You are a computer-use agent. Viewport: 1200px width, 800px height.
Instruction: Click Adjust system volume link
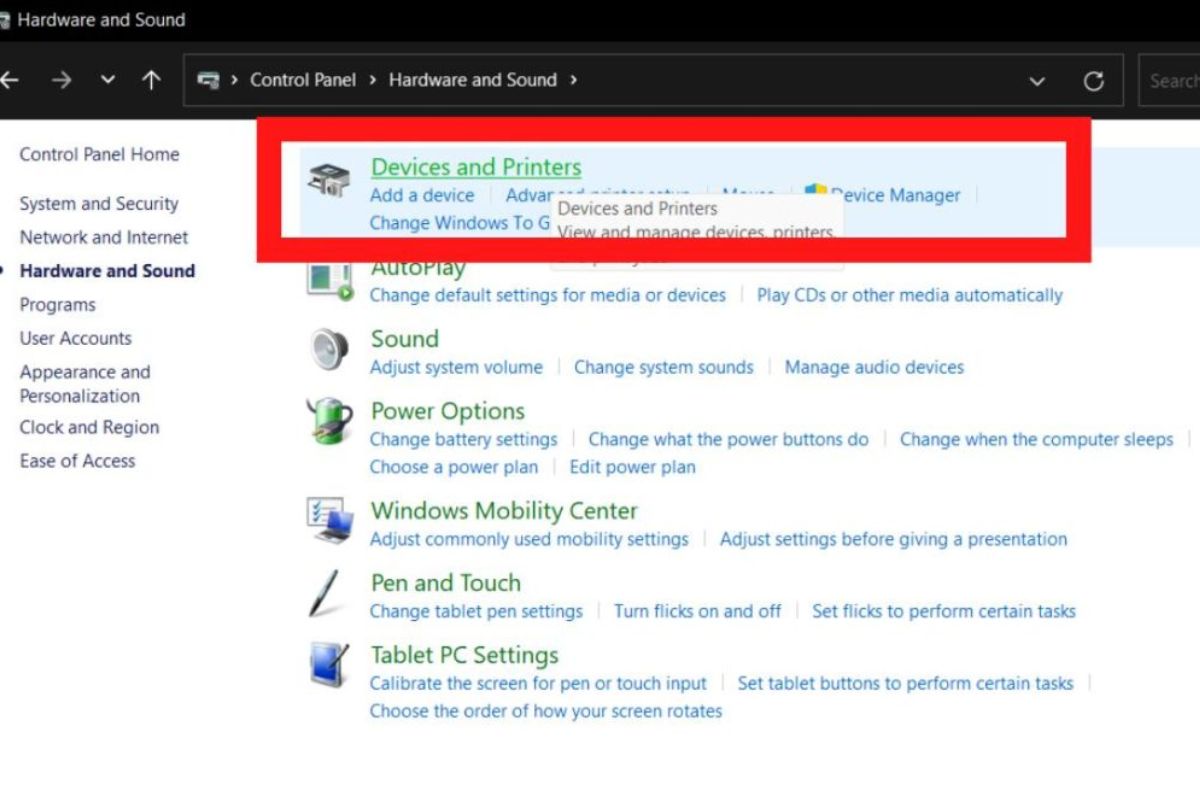[456, 367]
